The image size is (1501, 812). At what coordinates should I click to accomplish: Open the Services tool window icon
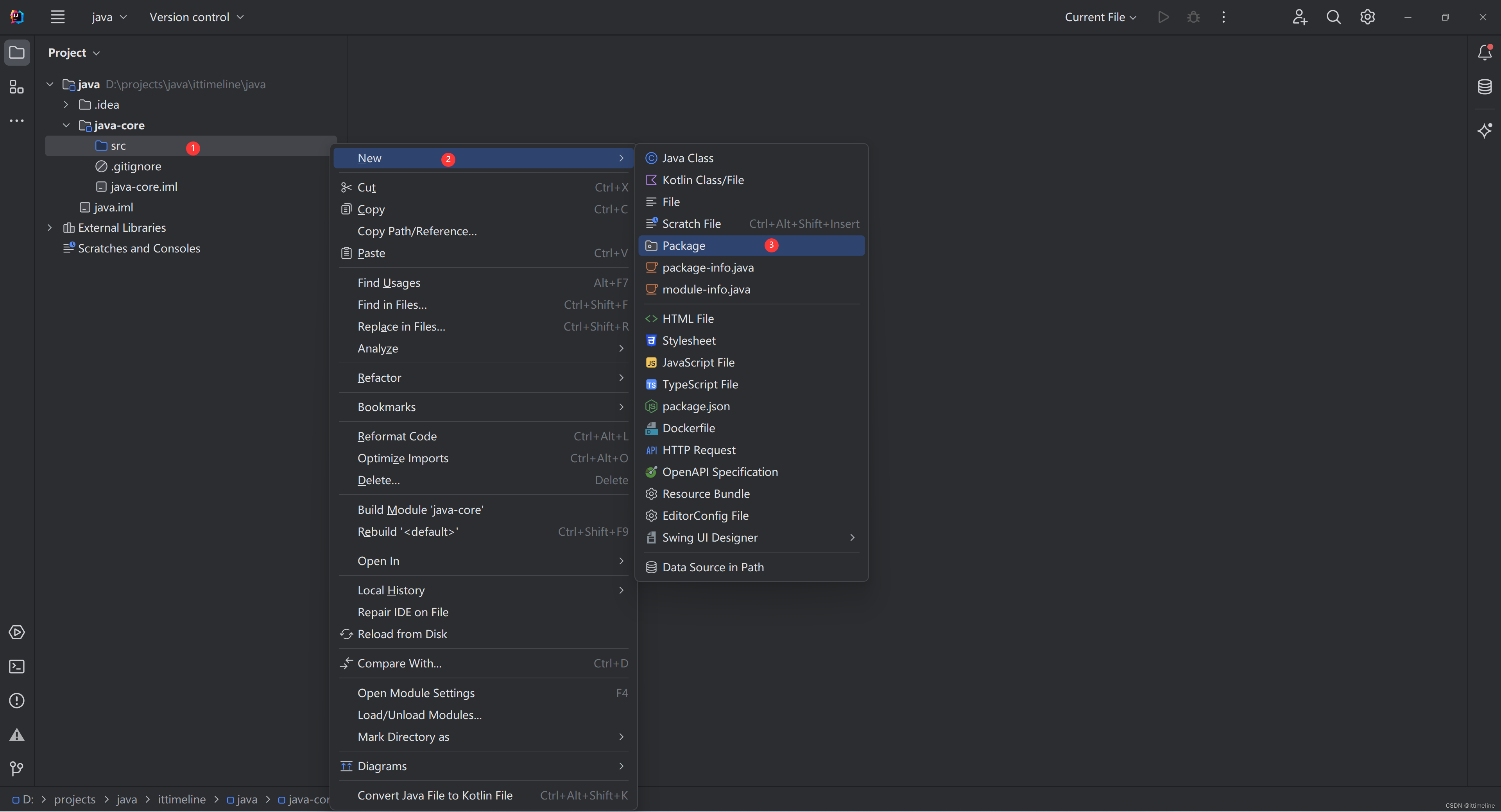pos(17,632)
